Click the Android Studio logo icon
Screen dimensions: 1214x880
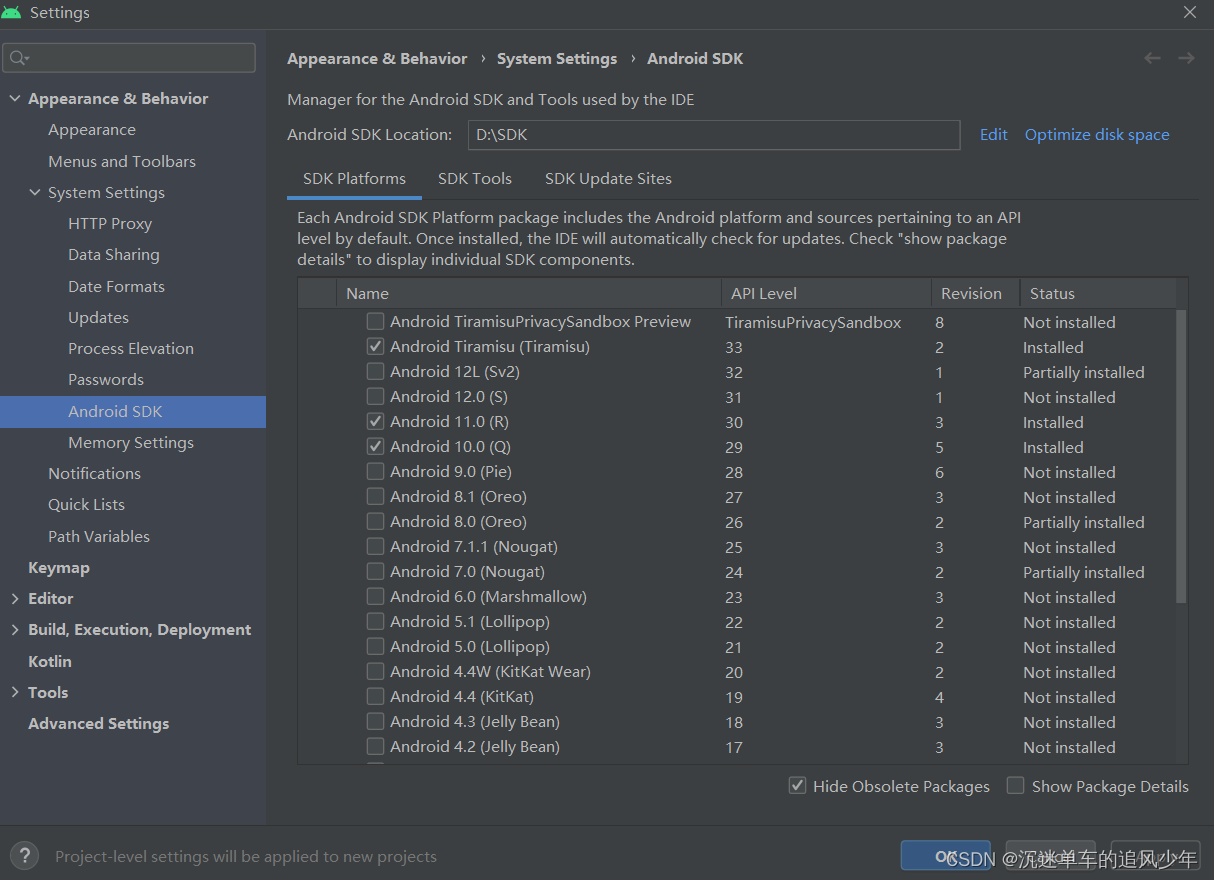(12, 13)
